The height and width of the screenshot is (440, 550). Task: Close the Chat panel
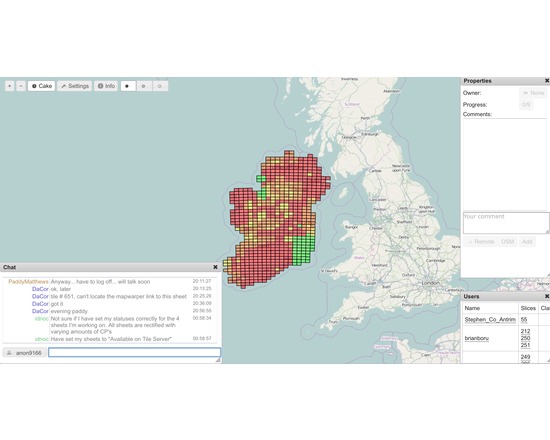[215, 267]
